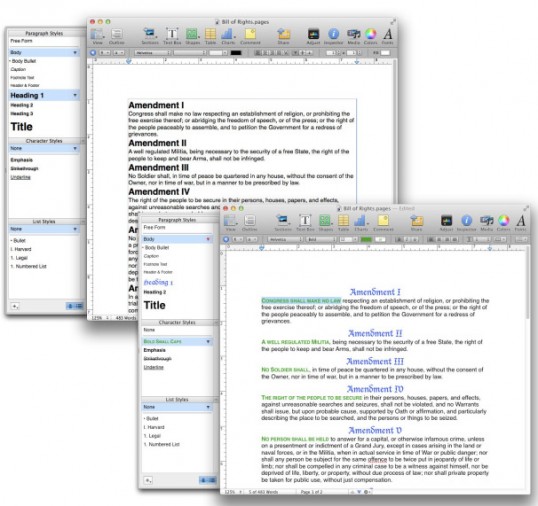The width and height of the screenshot is (538, 506).
Task: Click the black text color swatch in the back window
Action: coord(236,53)
